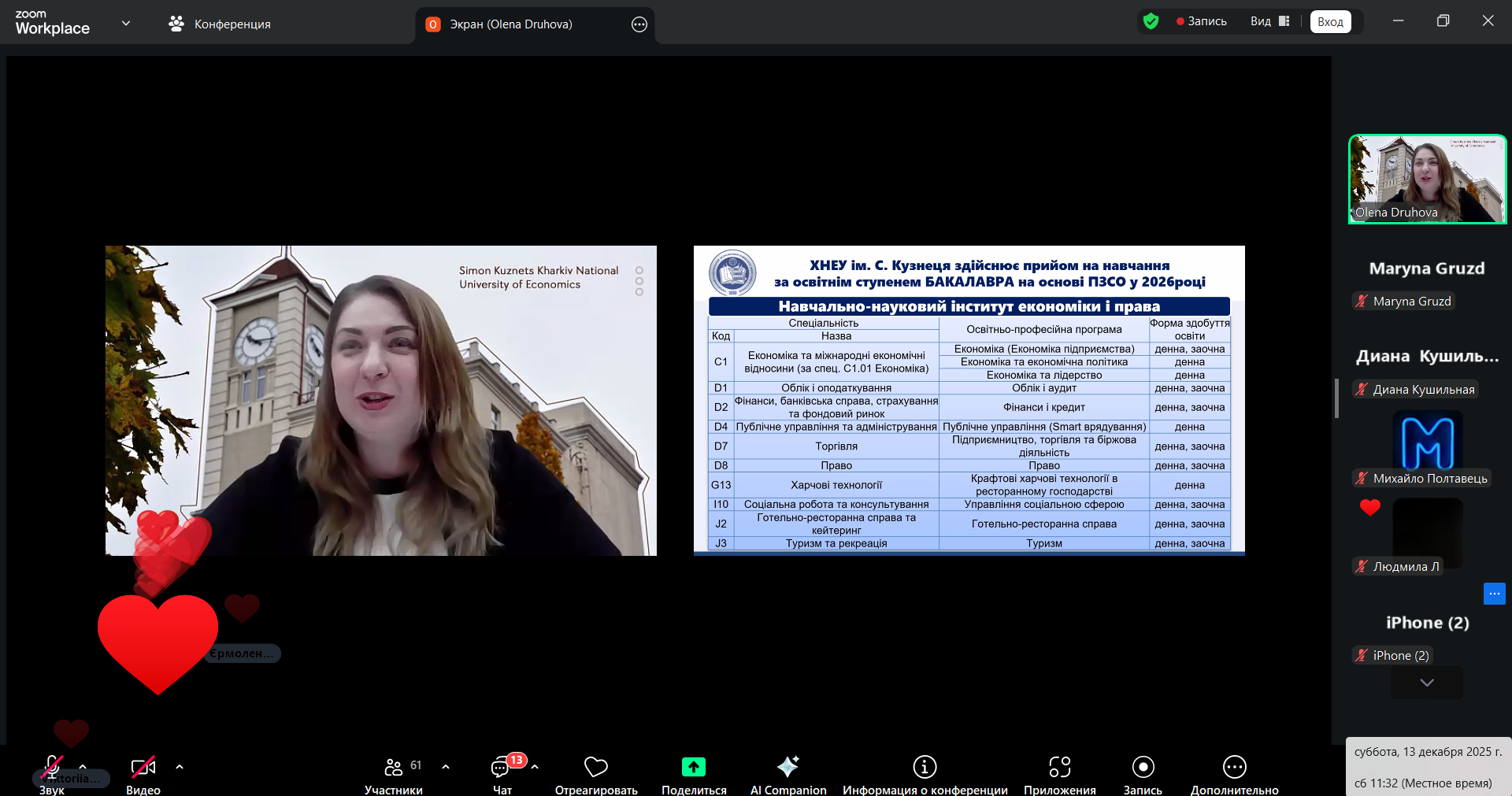This screenshot has width=1512, height=796.
Task: Open the Apps icon in toolbar
Action: click(x=1059, y=767)
